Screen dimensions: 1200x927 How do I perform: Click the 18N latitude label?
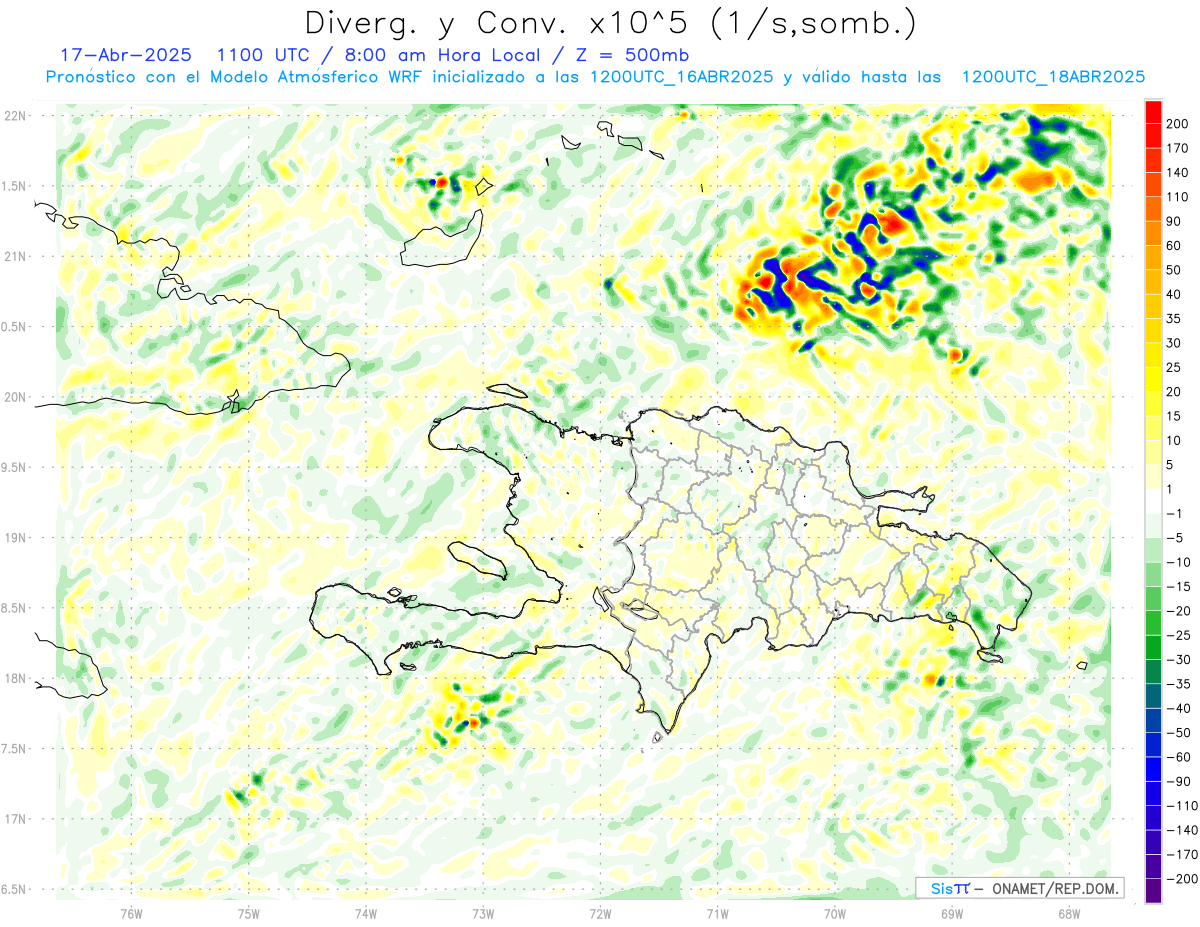coord(15,678)
